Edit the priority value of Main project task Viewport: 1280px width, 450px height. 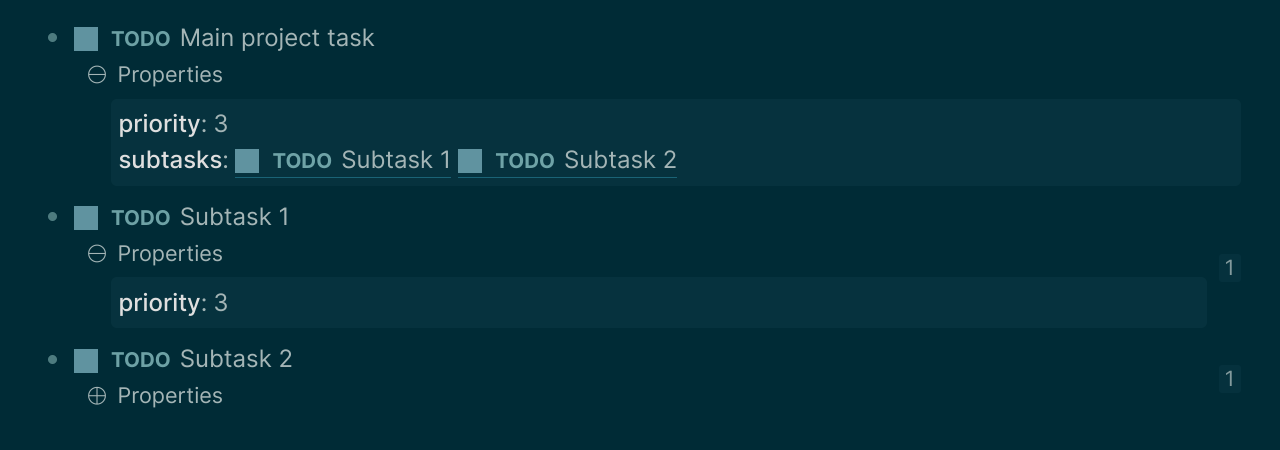coord(221,124)
